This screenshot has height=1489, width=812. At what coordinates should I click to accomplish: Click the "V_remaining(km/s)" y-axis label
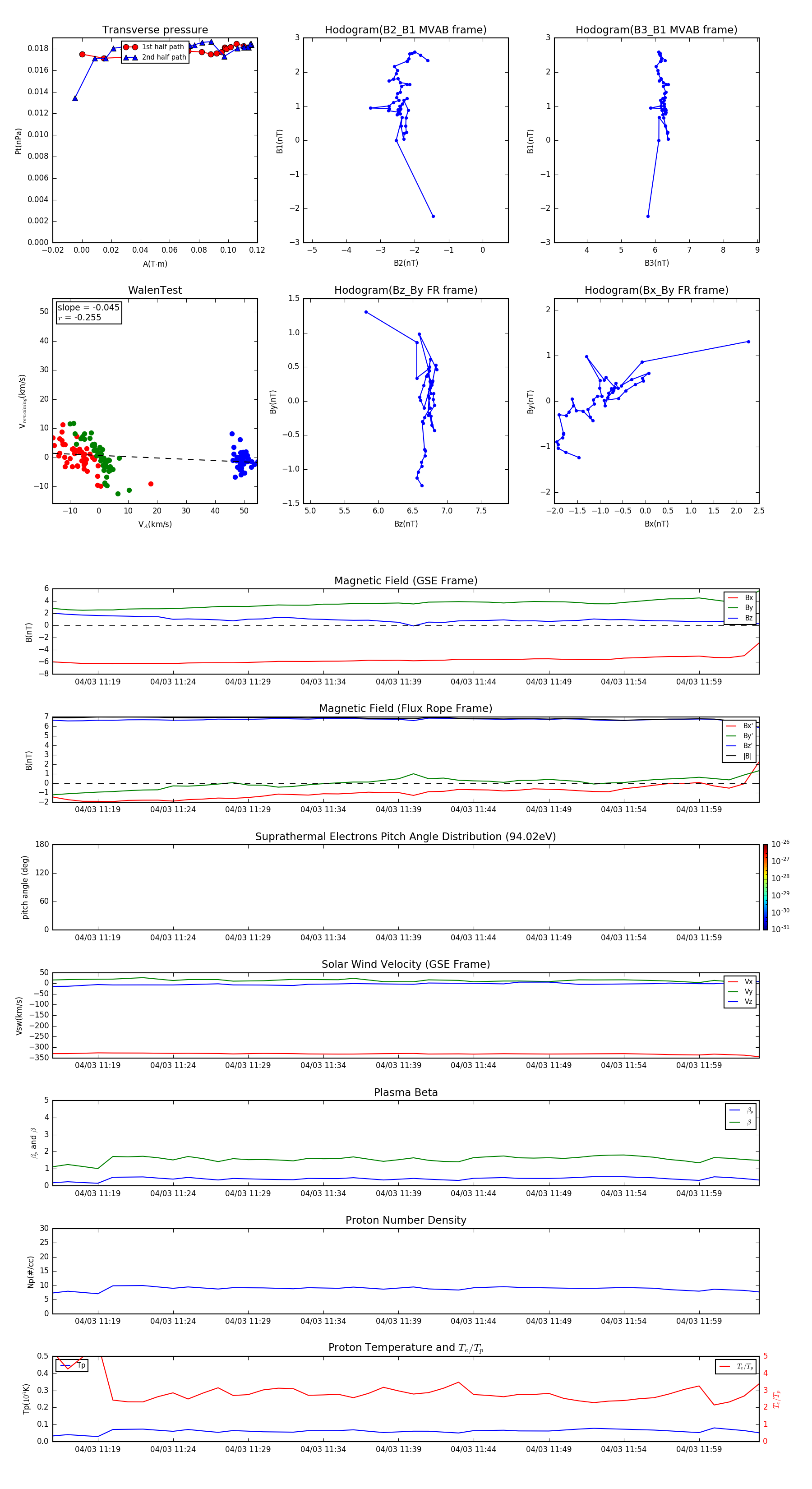[x=23, y=401]
